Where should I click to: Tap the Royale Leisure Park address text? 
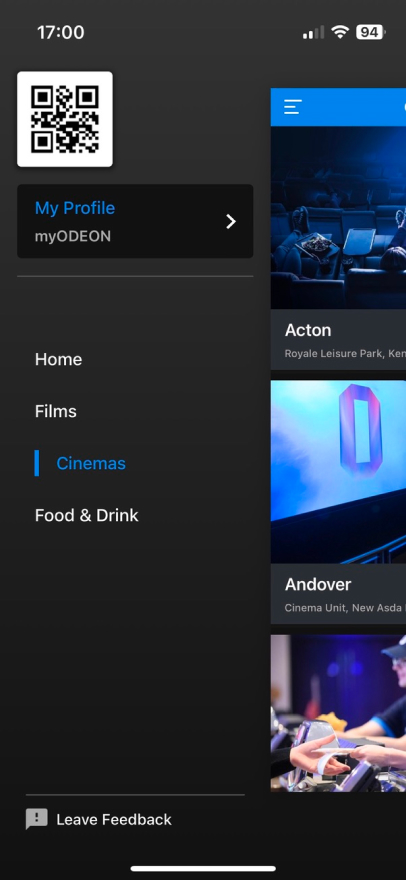(345, 354)
